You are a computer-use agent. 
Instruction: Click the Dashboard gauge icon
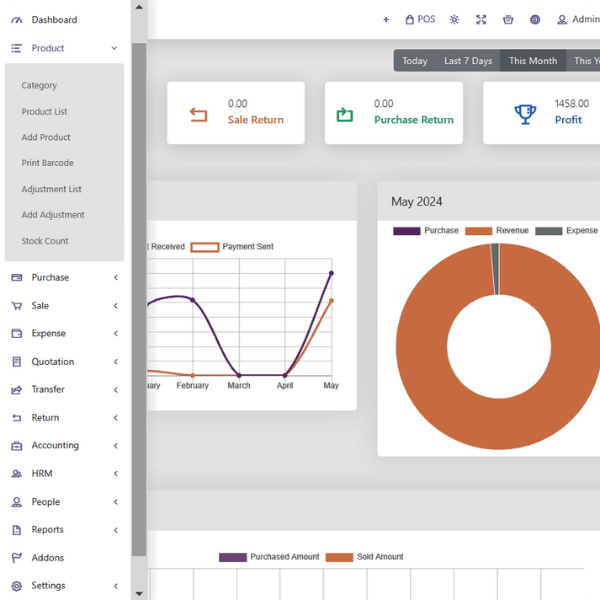pos(16,20)
